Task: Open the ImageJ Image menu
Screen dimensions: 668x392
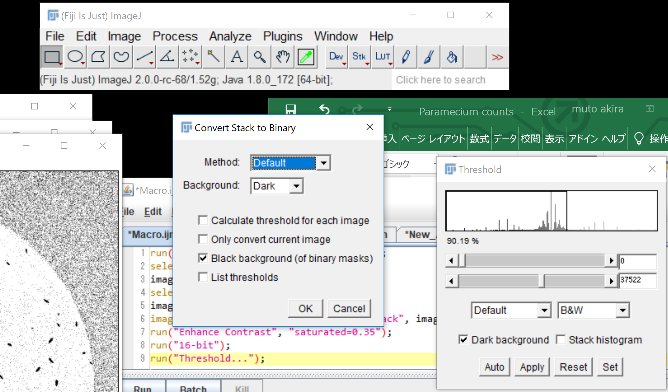Action: pyautogui.click(x=124, y=36)
